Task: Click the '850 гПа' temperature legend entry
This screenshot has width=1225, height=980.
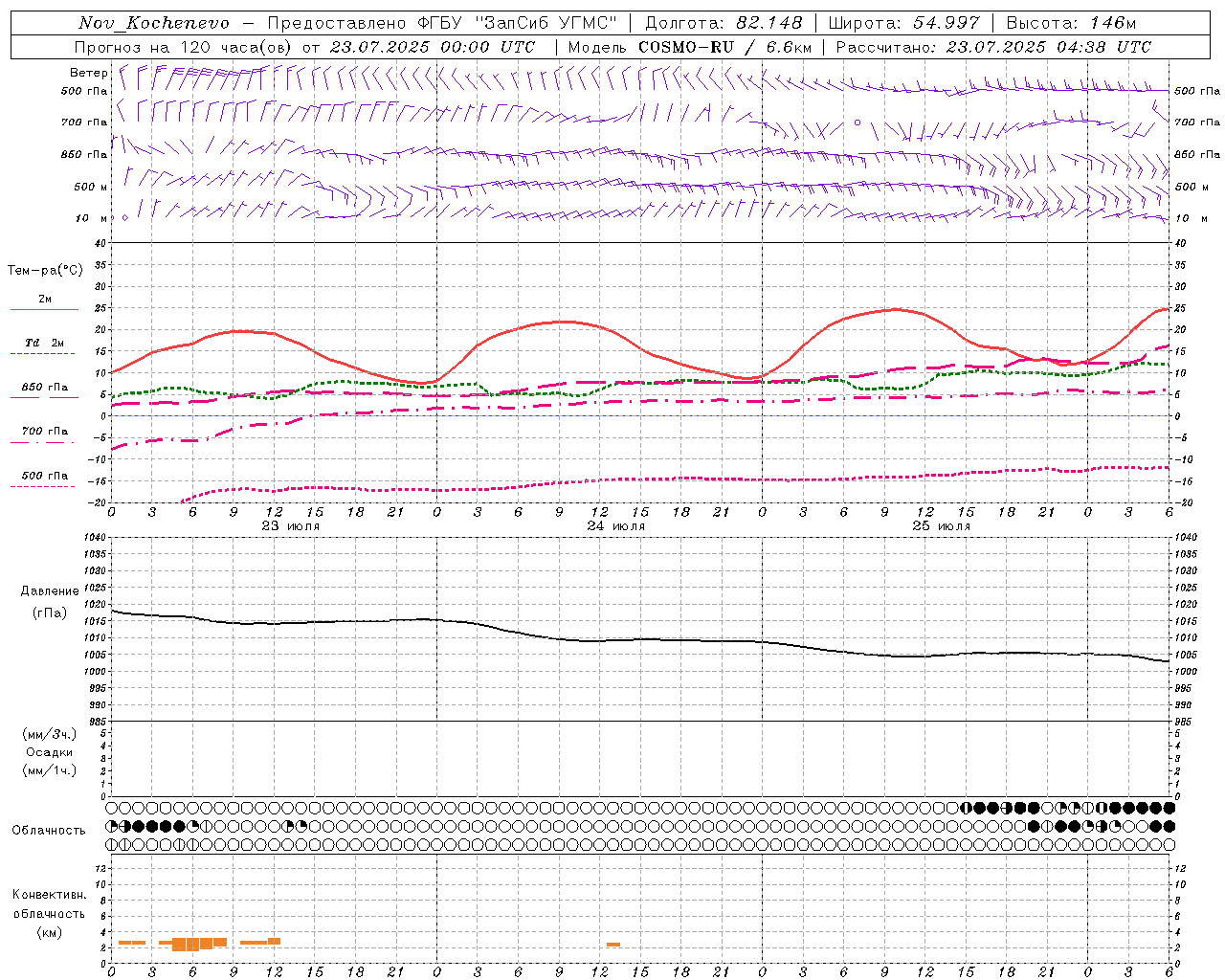Action: pos(44,388)
